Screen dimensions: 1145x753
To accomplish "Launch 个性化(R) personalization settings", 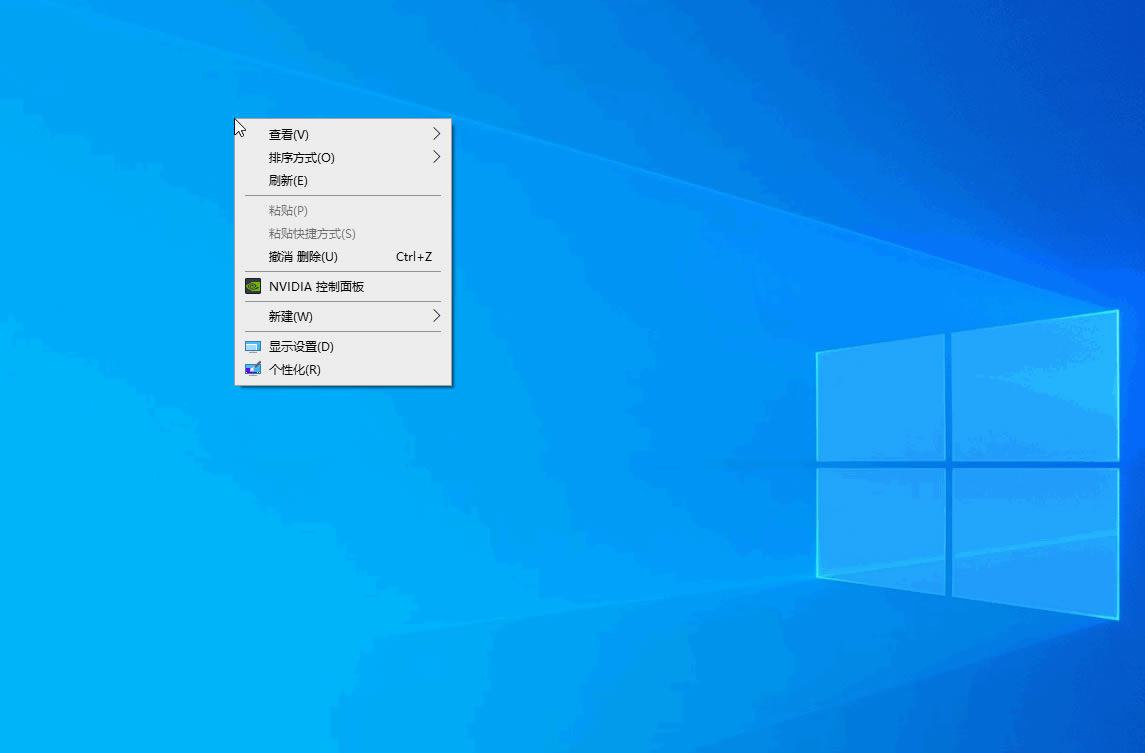I will 295,370.
